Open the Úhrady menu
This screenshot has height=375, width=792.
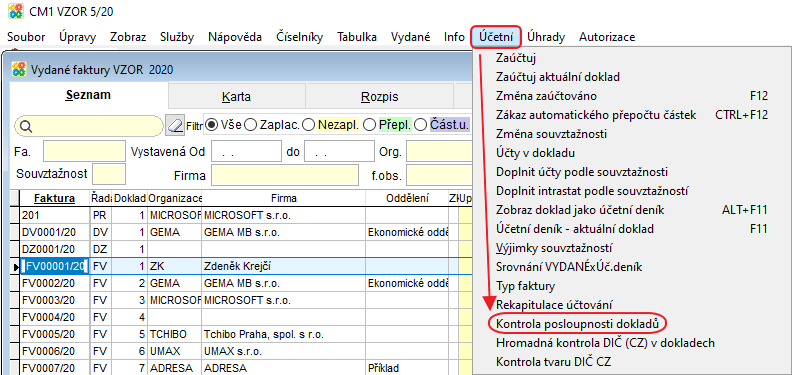(546, 37)
